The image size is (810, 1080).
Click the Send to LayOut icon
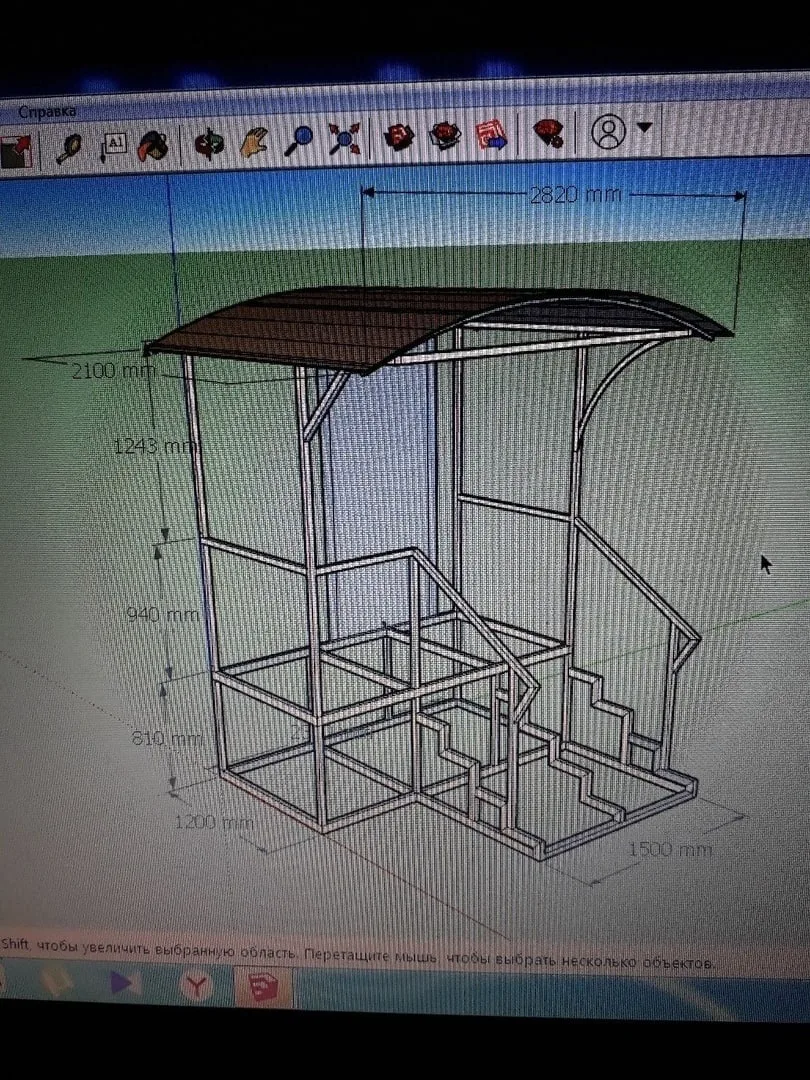(x=492, y=134)
